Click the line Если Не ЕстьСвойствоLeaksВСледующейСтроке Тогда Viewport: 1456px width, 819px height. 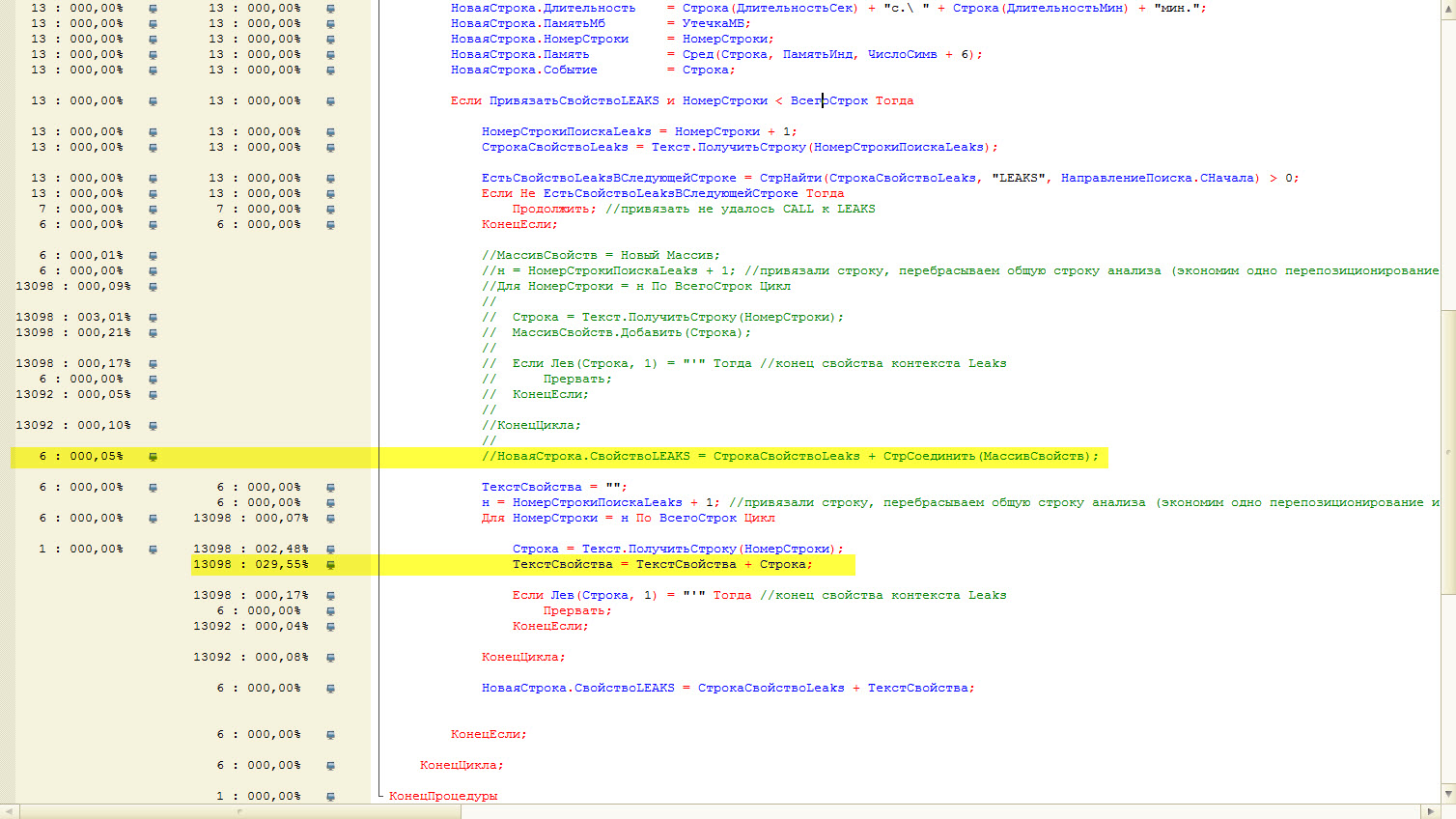[x=662, y=194]
